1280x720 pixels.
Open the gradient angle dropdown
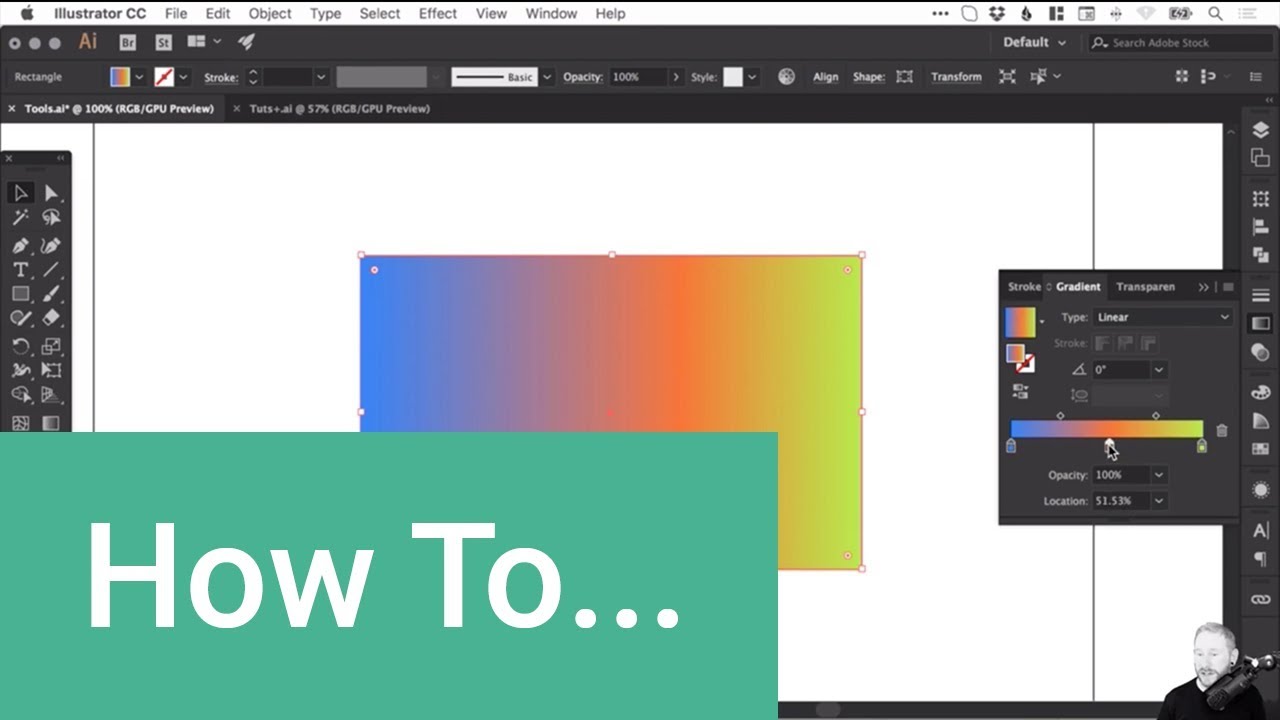(x=1159, y=370)
